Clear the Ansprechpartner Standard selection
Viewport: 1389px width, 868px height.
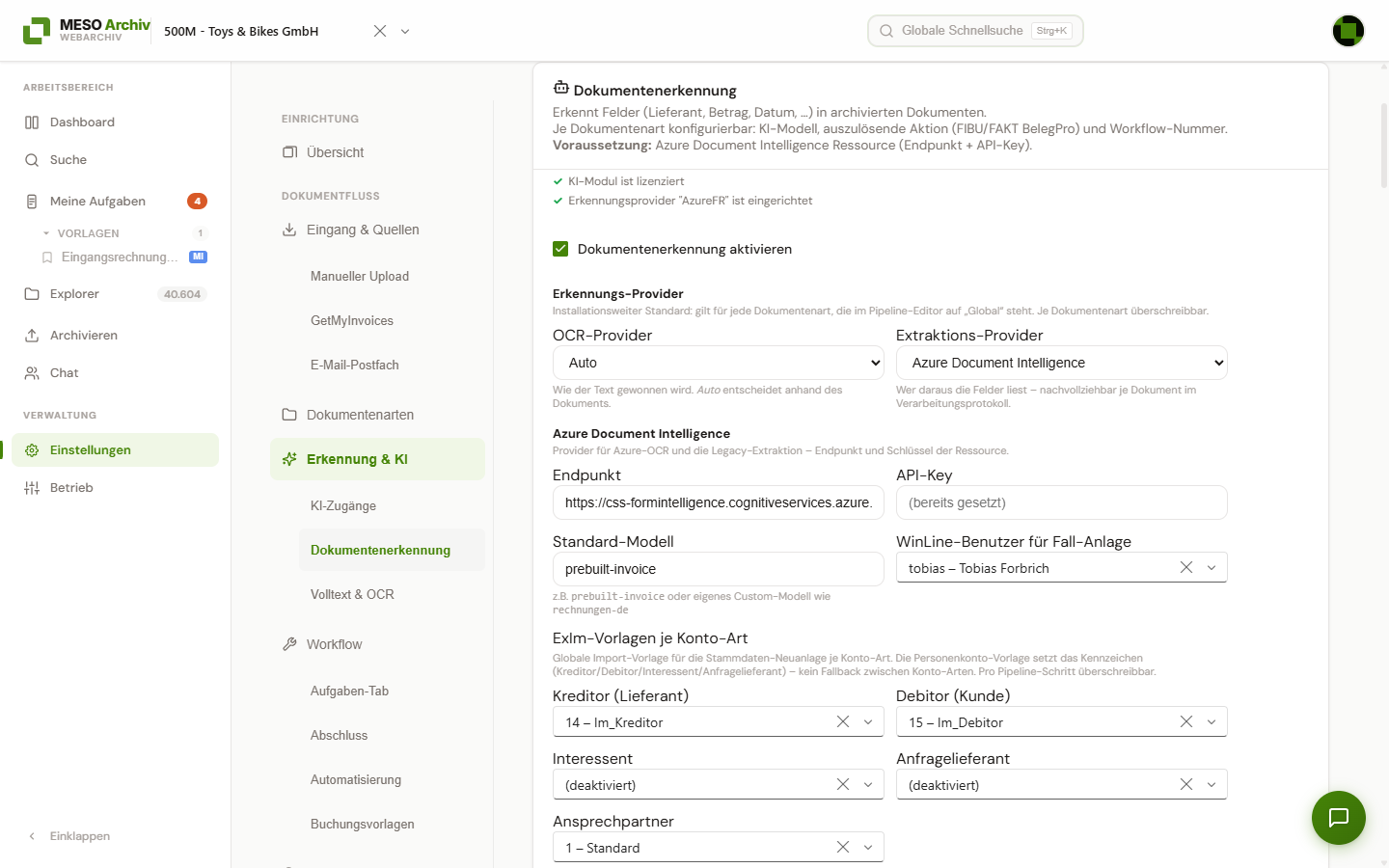pyautogui.click(x=843, y=848)
